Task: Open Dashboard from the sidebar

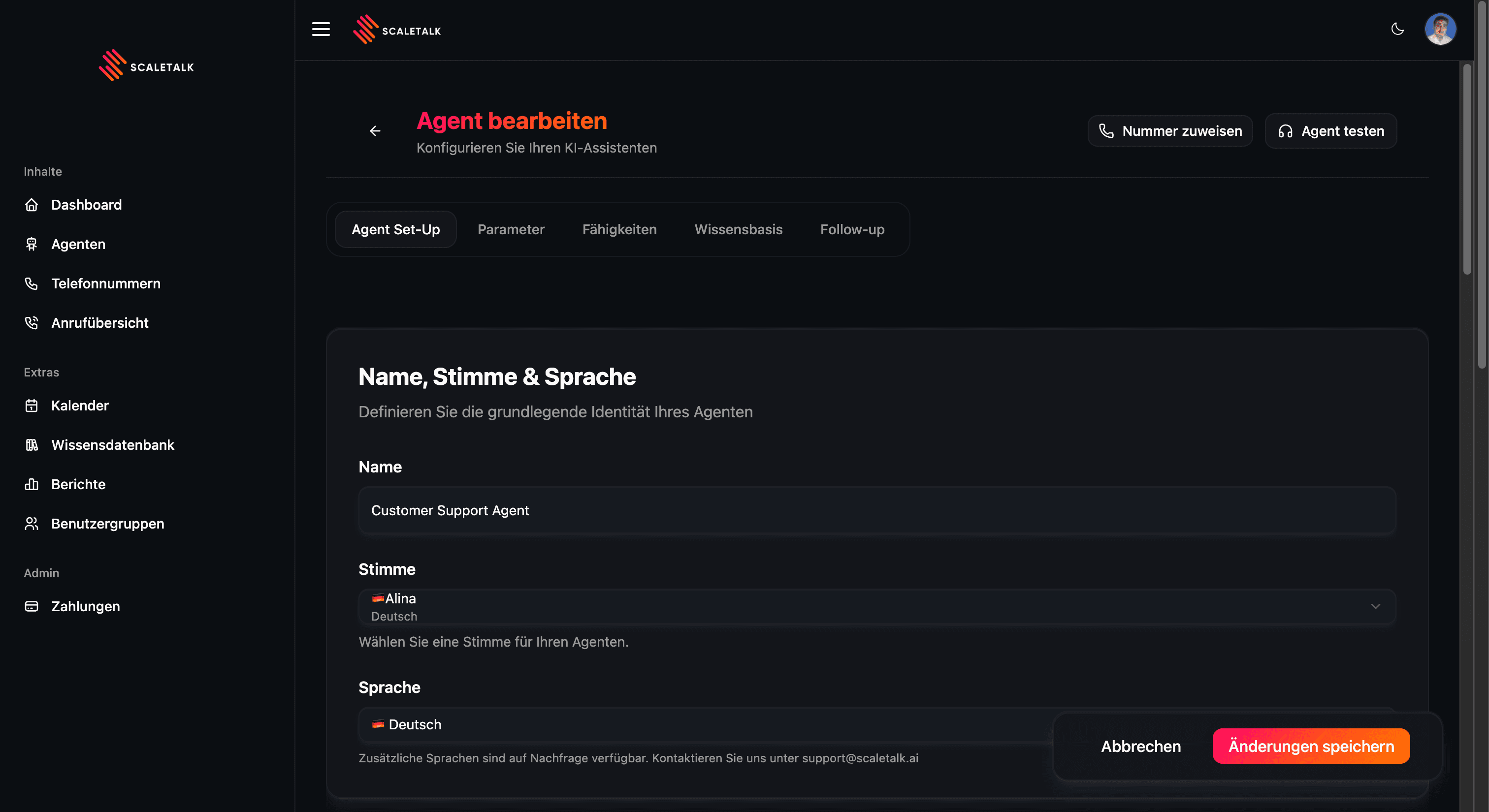Action: coord(86,205)
